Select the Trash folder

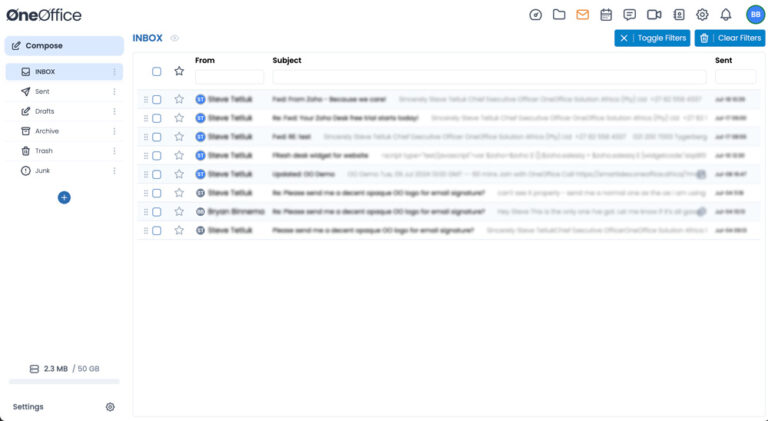click(x=43, y=151)
